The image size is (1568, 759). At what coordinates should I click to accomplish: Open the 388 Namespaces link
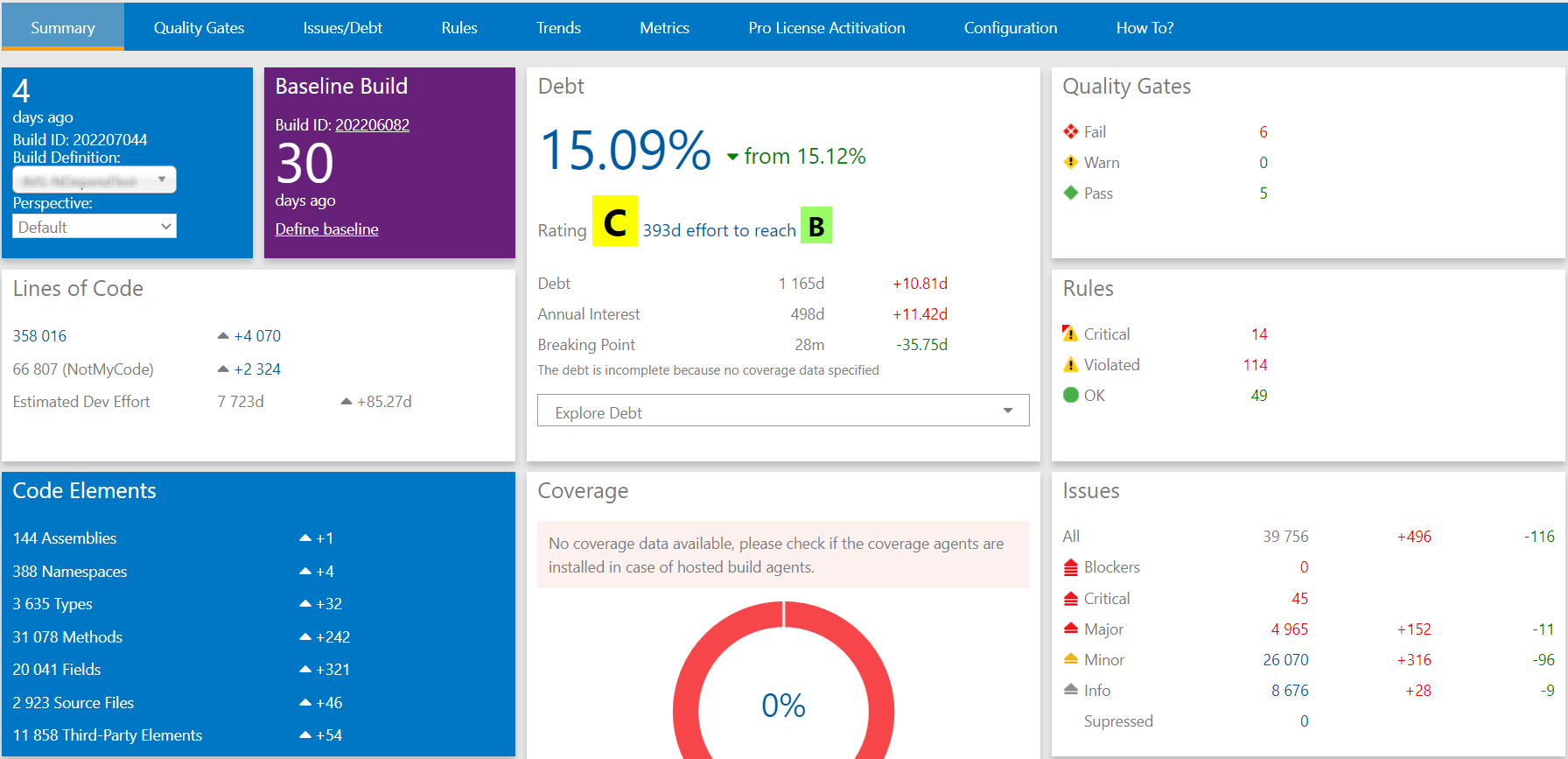point(70,571)
